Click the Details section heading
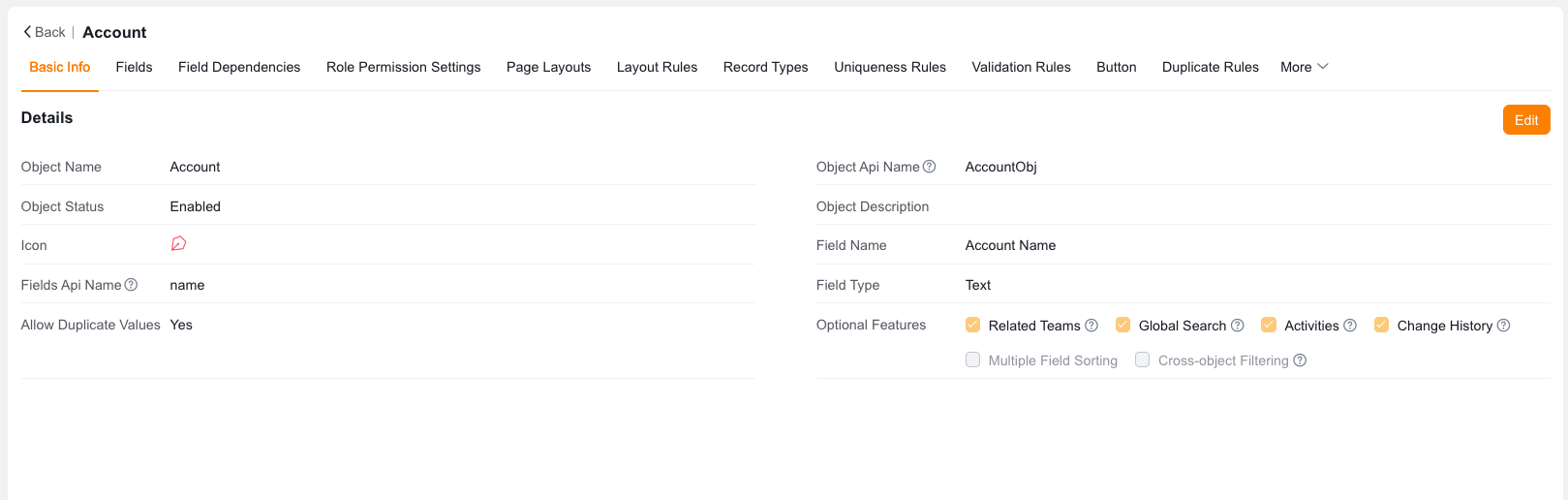Screen dimensions: 1568x500 (46, 117)
